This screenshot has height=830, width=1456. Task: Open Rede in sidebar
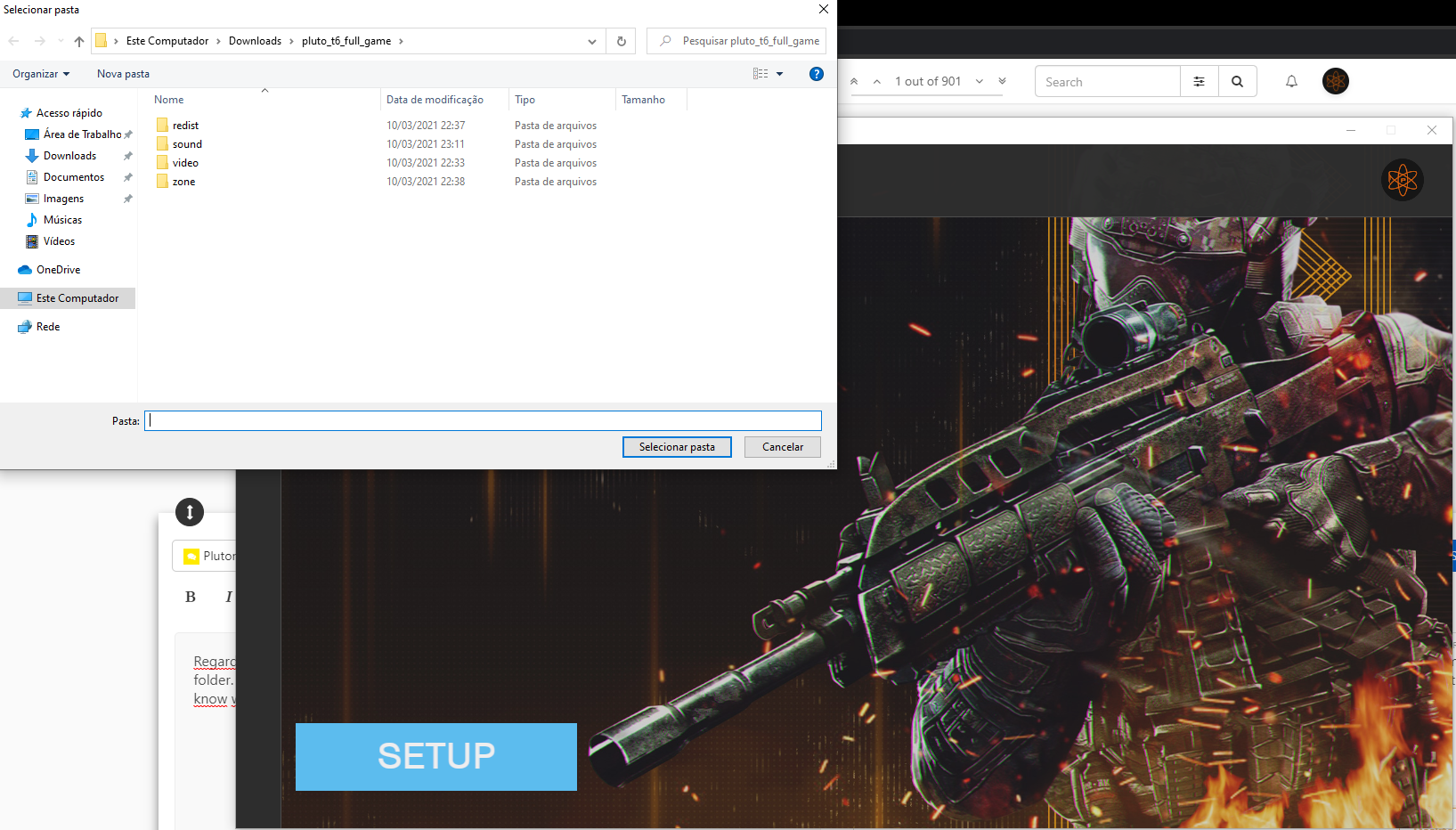(x=48, y=327)
